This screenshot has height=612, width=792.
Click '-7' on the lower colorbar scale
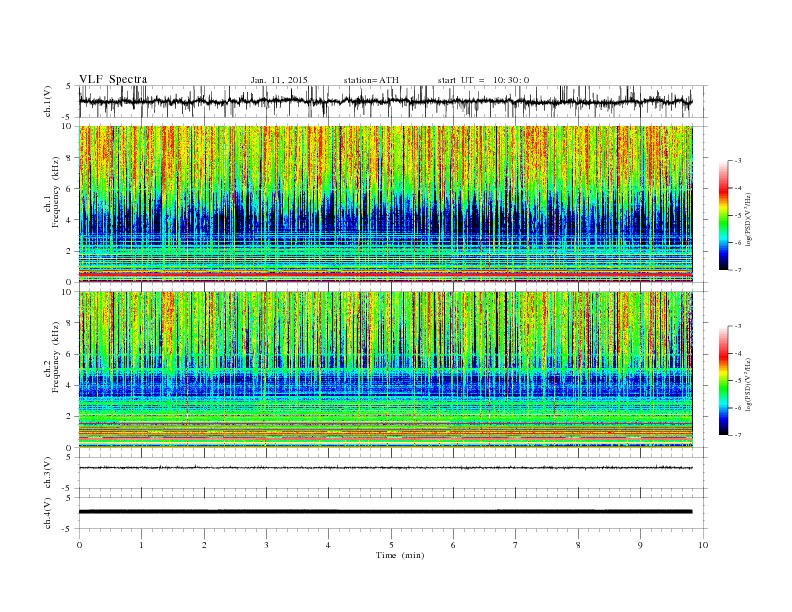pos(737,435)
